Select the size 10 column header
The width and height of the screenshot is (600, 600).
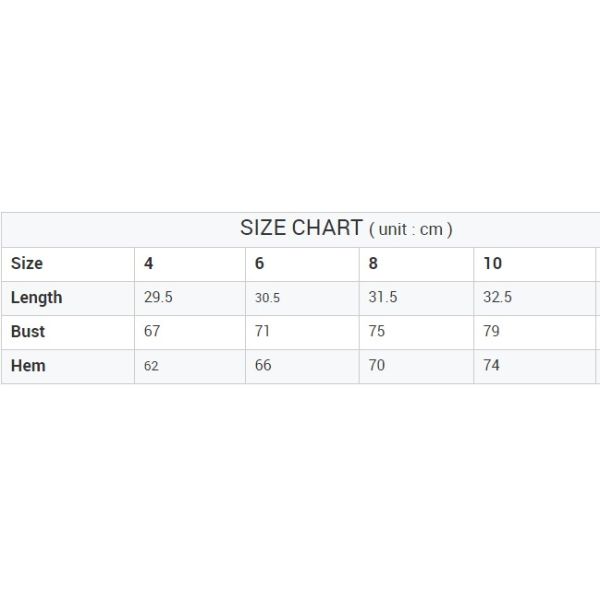click(492, 263)
